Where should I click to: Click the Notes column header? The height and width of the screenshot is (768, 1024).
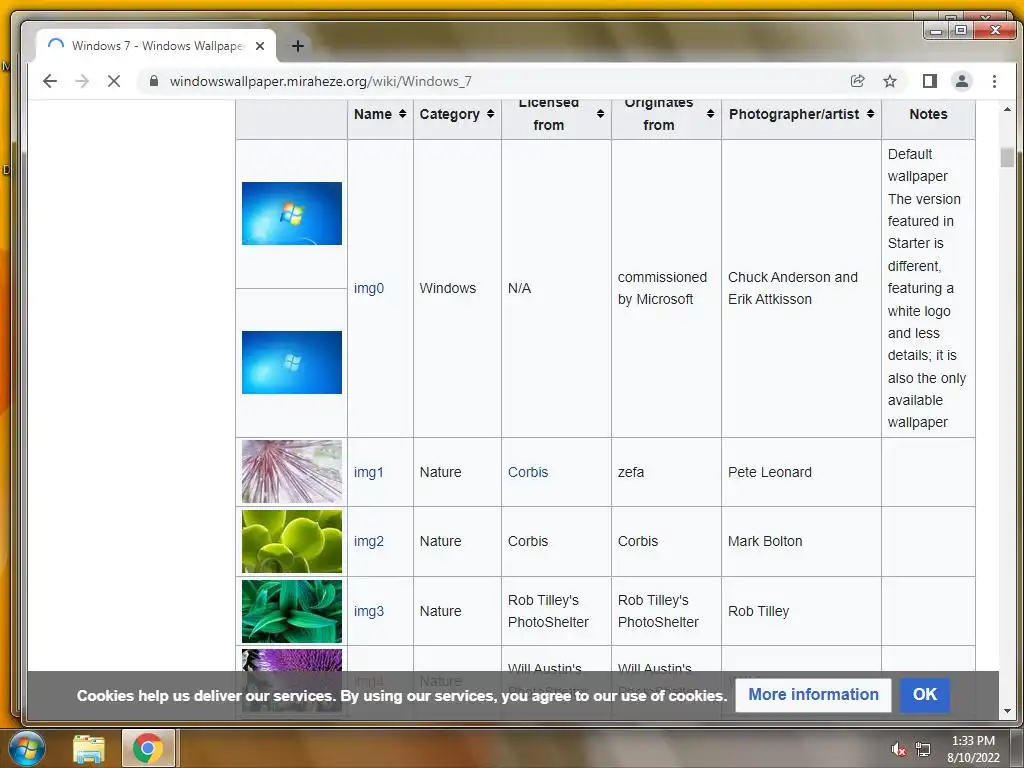[928, 114]
